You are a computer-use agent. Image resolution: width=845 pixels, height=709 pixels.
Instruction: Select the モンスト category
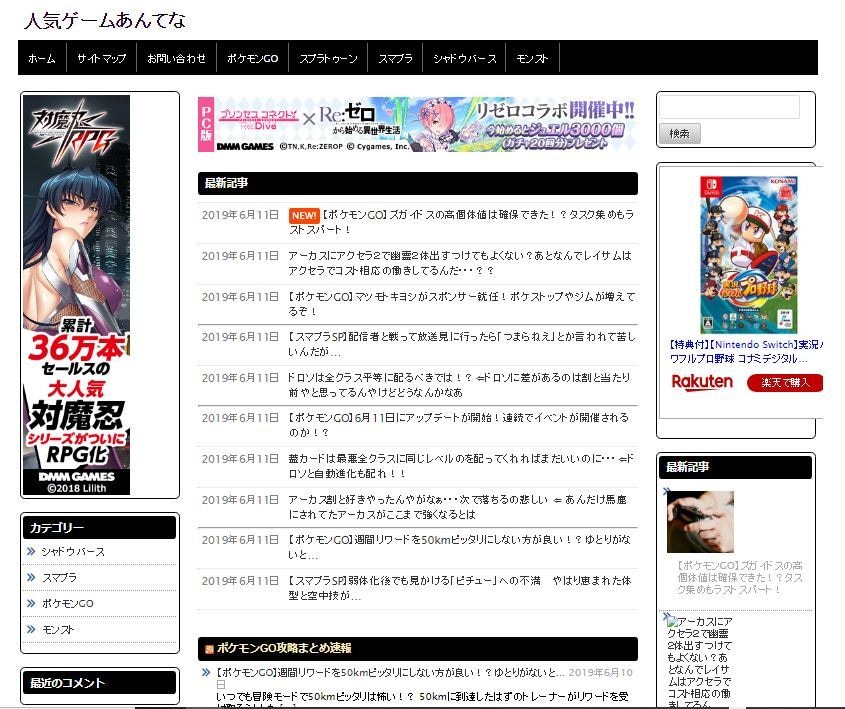(58, 629)
